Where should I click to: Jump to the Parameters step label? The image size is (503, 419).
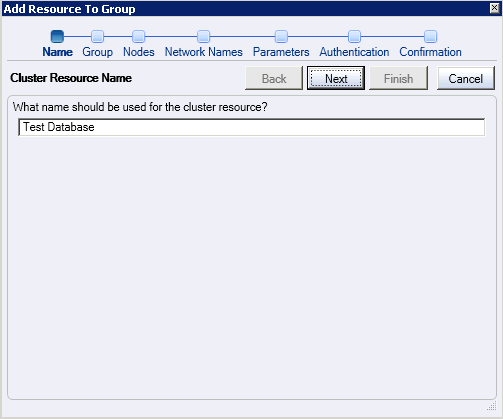tap(281, 52)
